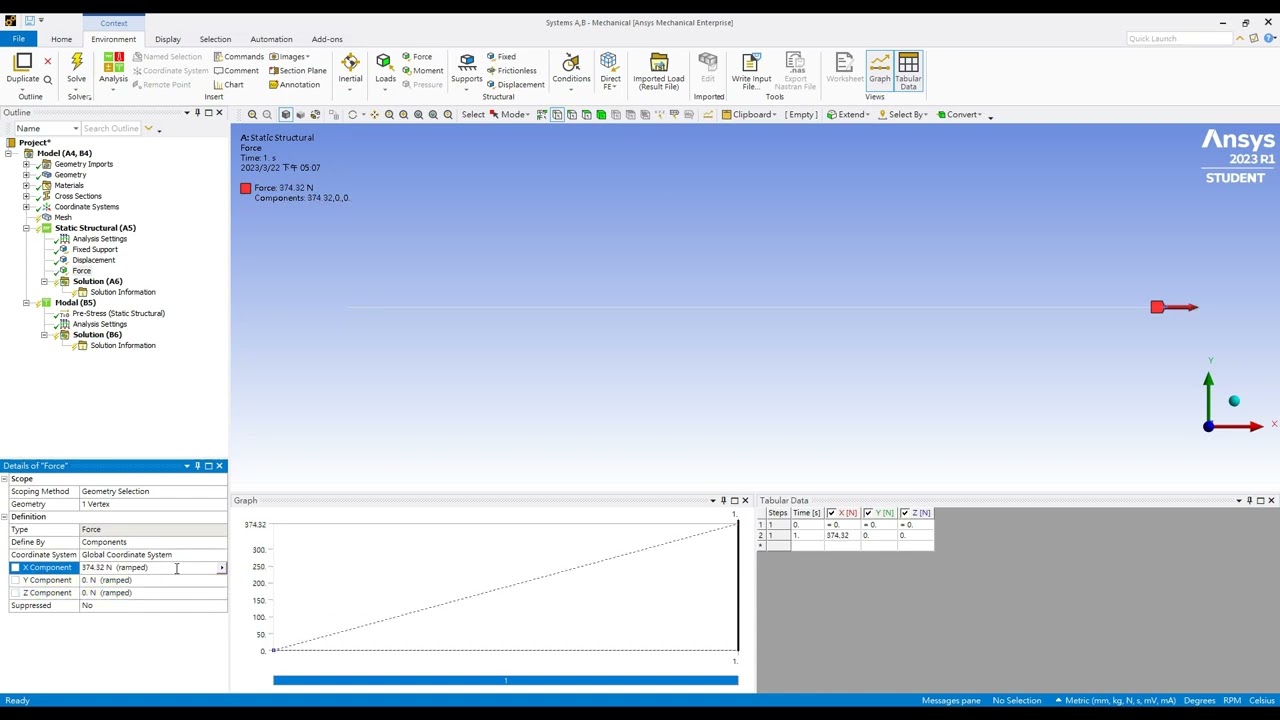Insert a Frictionless support from ribbon

(x=511, y=71)
